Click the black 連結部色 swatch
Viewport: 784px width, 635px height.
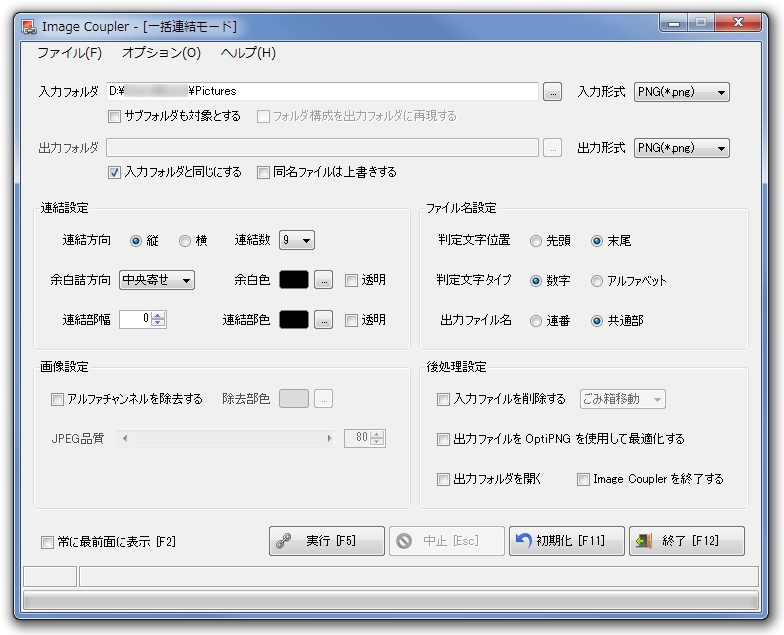click(294, 320)
